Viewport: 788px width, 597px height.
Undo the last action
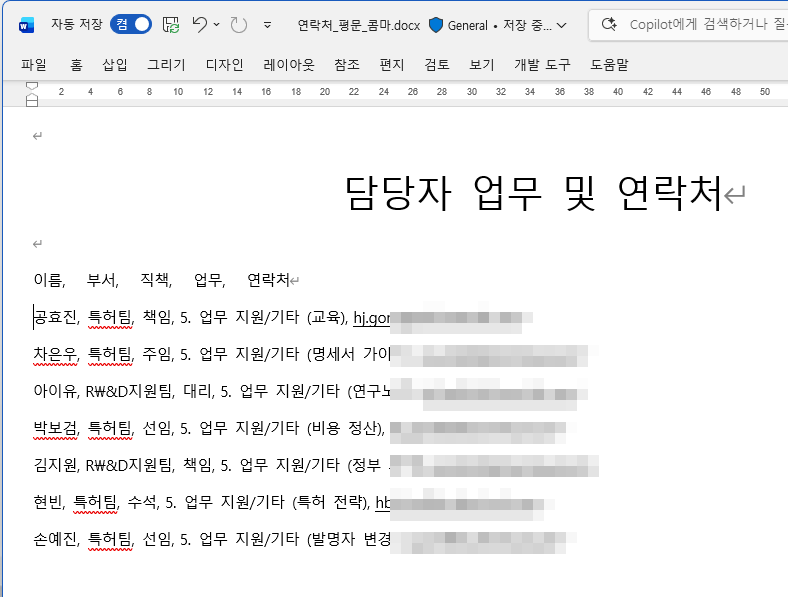click(200, 24)
